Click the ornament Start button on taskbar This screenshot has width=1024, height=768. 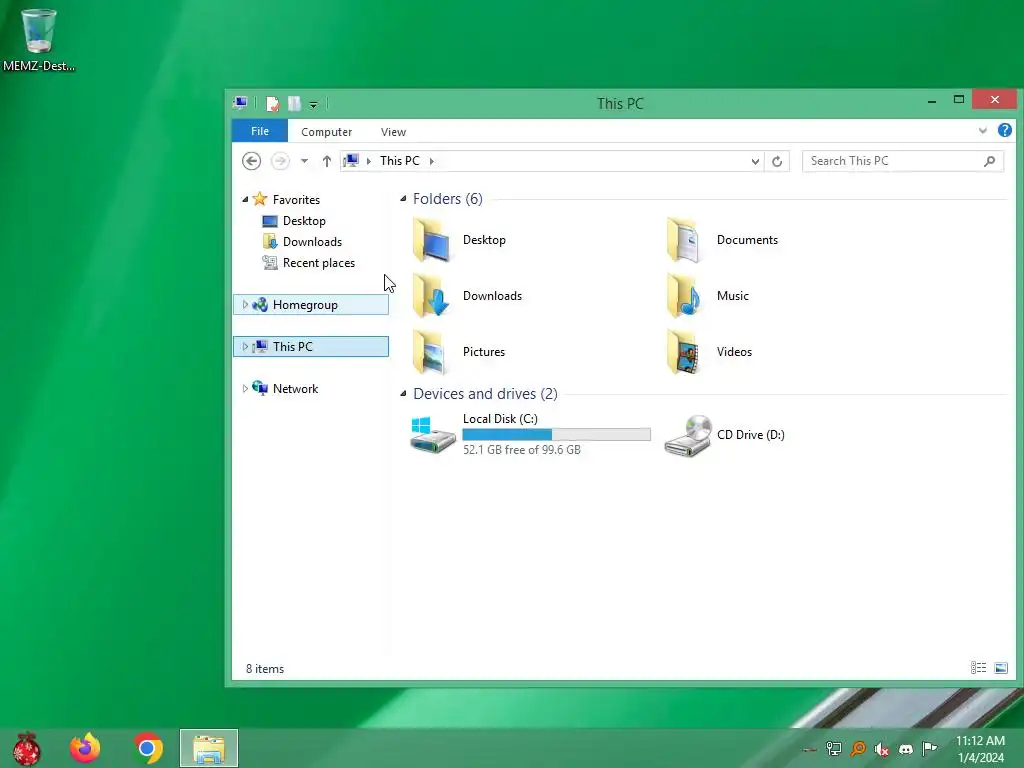click(26, 748)
